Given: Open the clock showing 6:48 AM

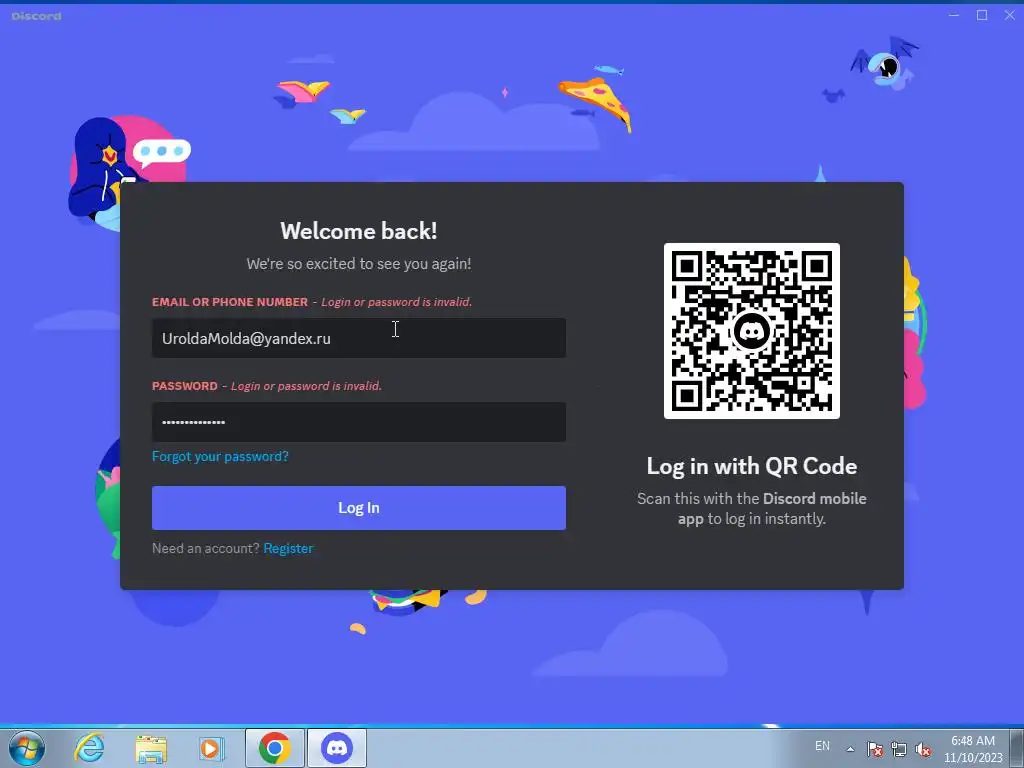Looking at the screenshot, I should (x=973, y=749).
